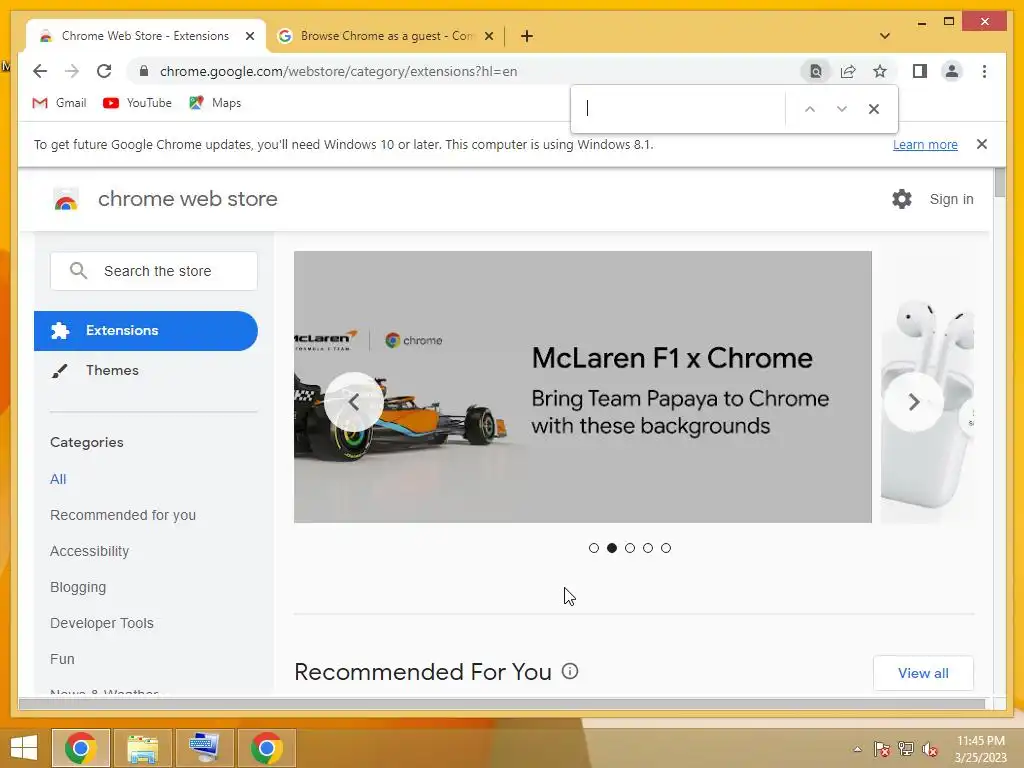Click the Action Center flag icon
This screenshot has width=1024, height=768.
pos(882,749)
